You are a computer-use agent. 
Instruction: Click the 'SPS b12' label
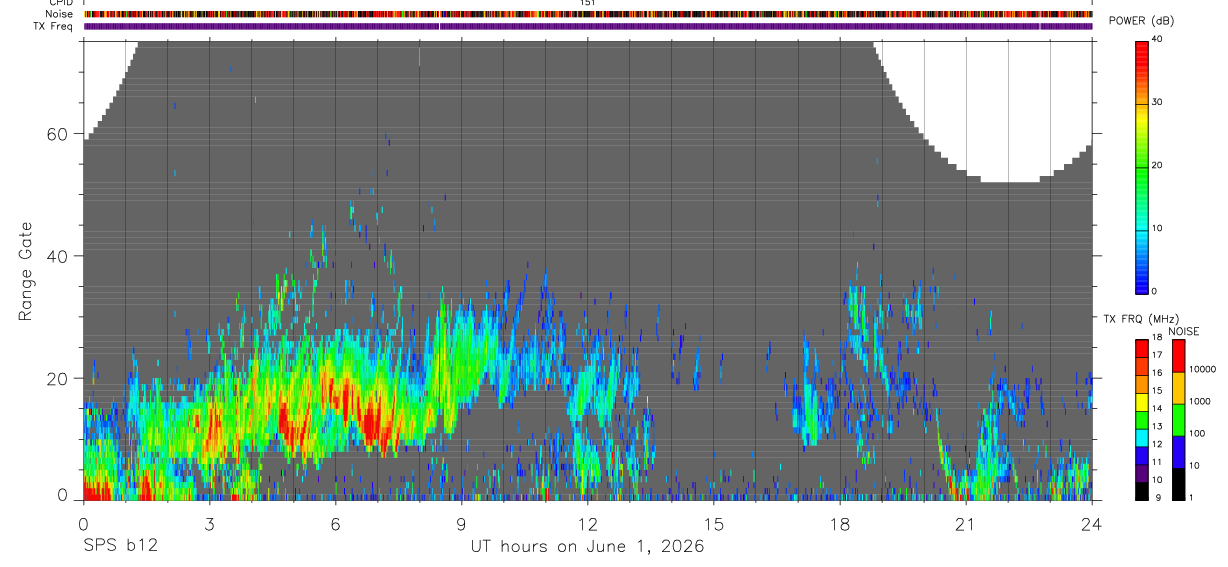(x=120, y=546)
